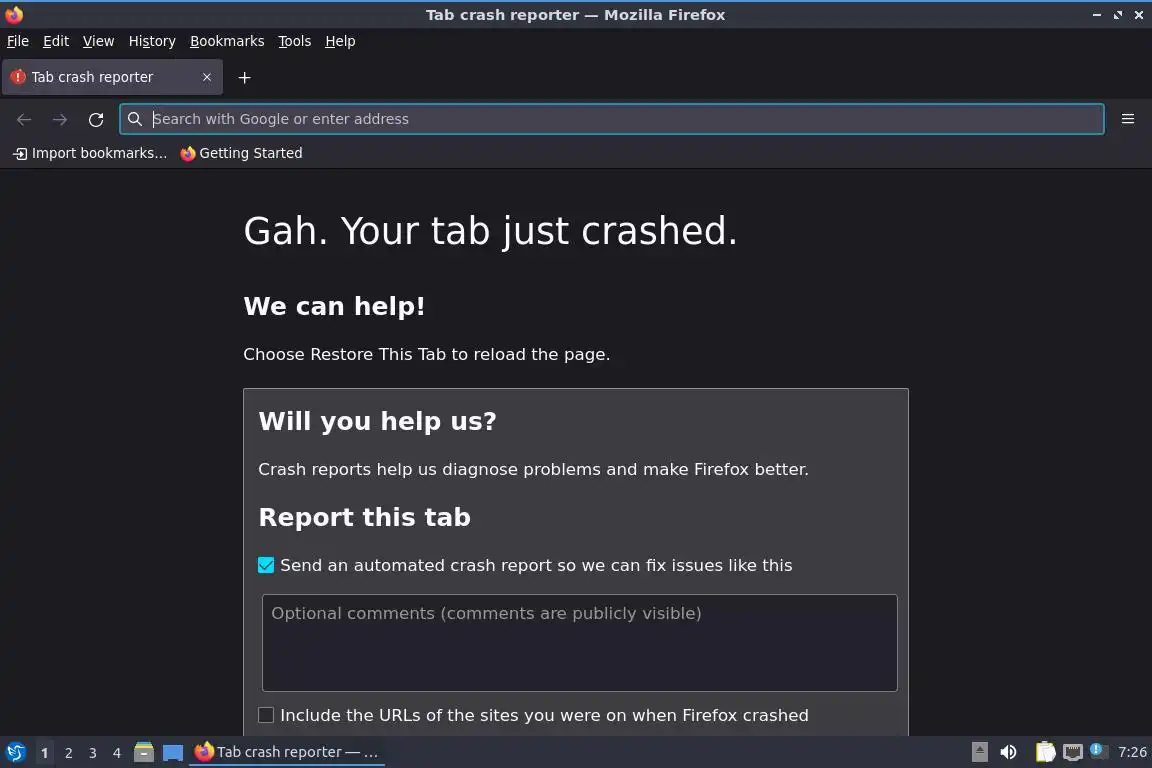
Task: Click the Report this tab heading
Action: click(x=364, y=517)
